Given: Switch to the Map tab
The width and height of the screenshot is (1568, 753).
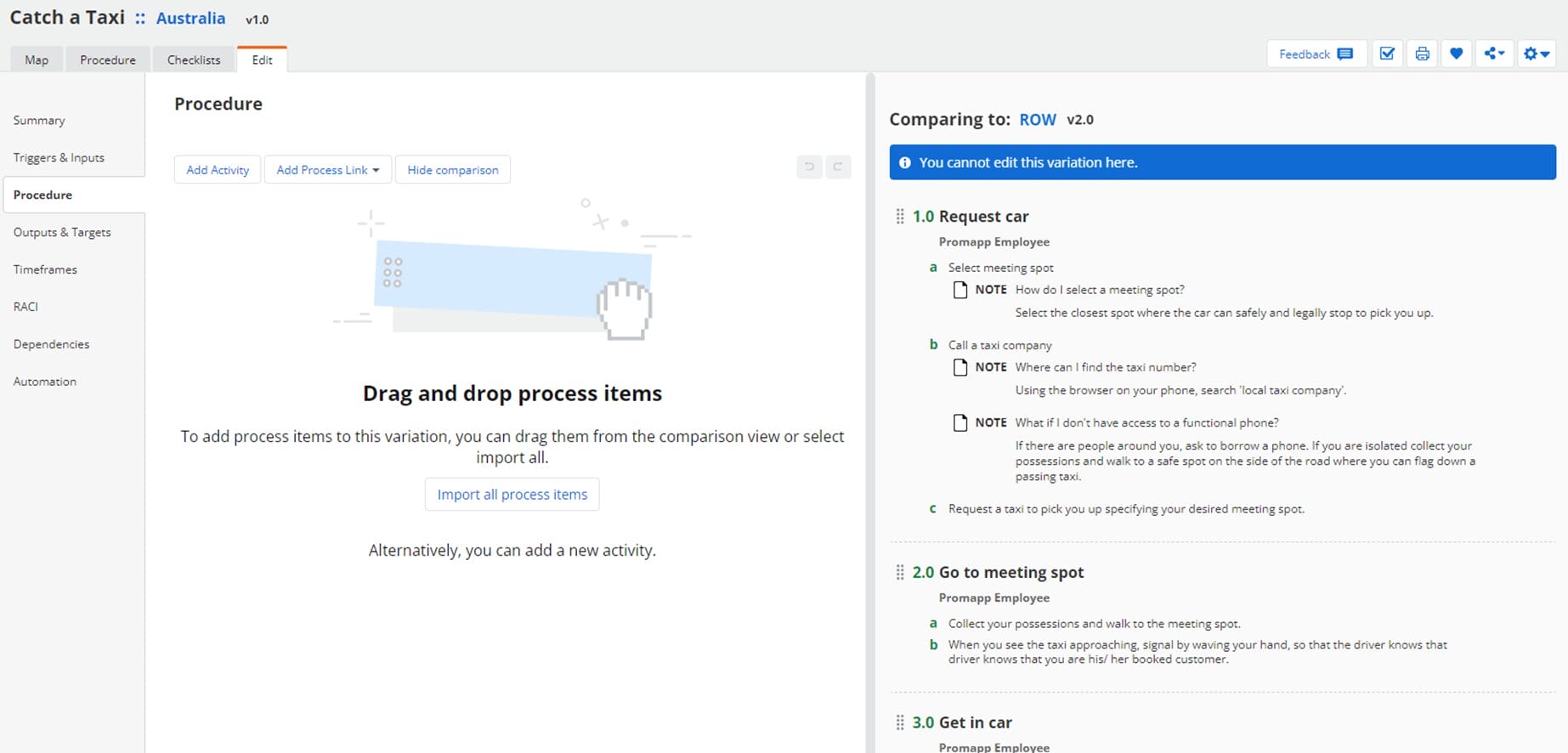Looking at the screenshot, I should pyautogui.click(x=37, y=59).
